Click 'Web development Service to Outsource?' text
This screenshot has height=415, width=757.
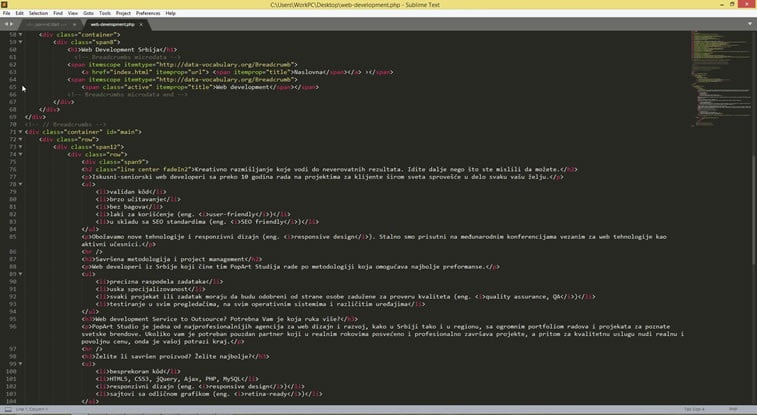click(x=162, y=319)
